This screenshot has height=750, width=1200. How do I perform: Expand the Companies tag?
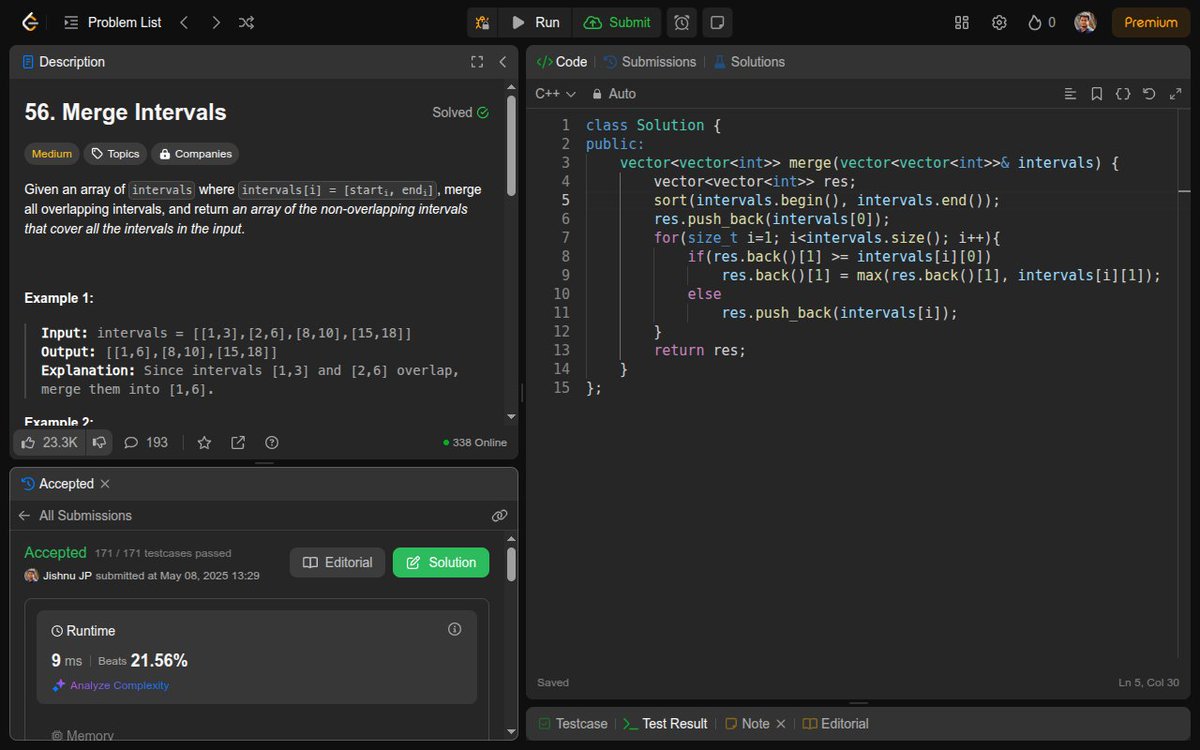[195, 154]
